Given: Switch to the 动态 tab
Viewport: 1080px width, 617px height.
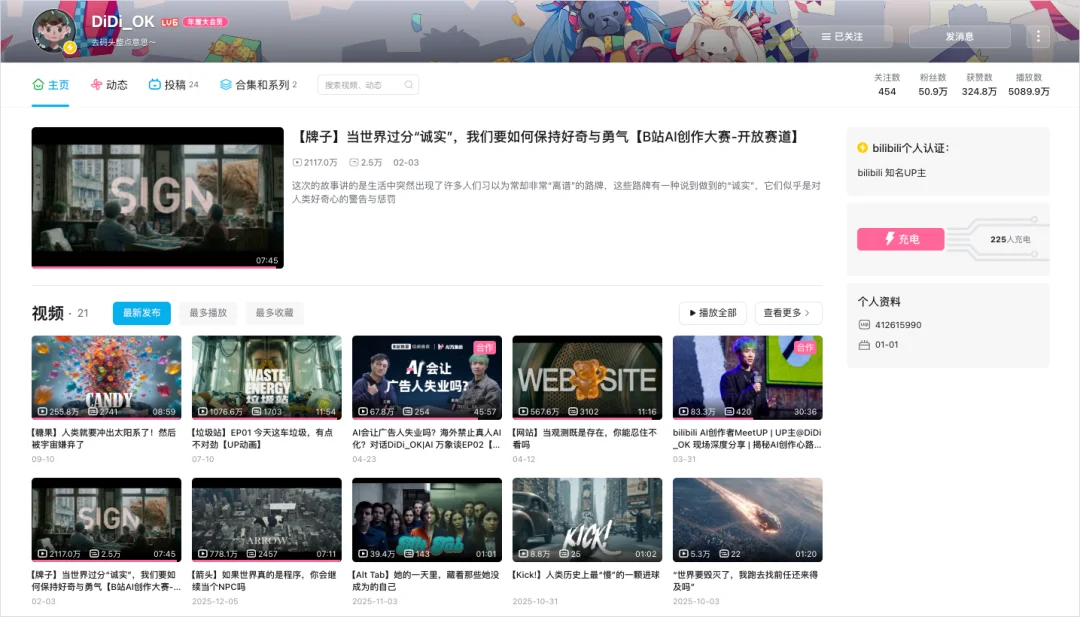Looking at the screenshot, I should pos(109,85).
